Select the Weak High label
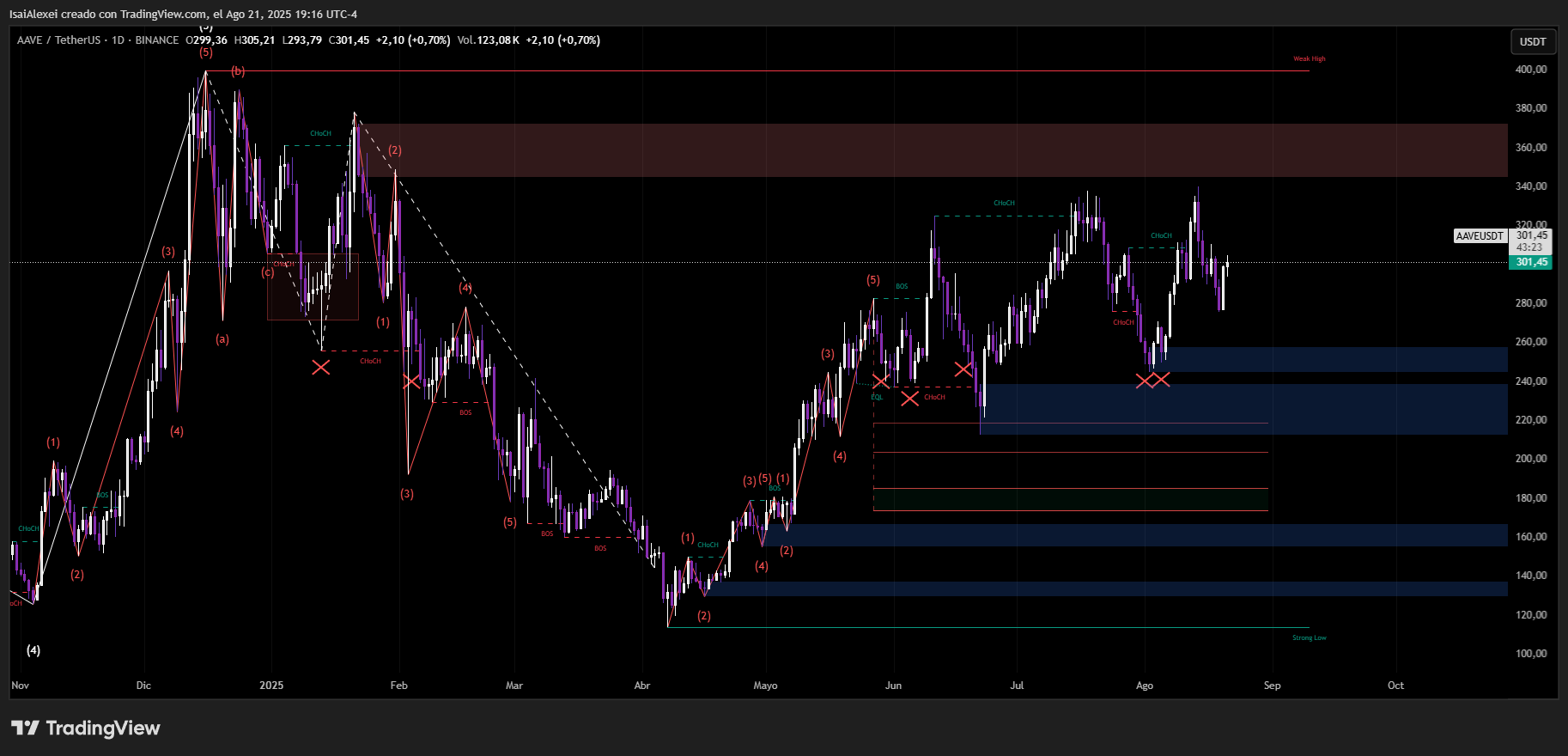This screenshot has height=756, width=1568. pyautogui.click(x=1309, y=59)
